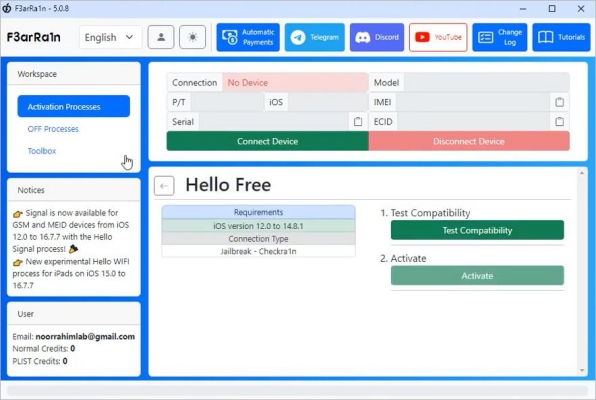Click the Disconnect Device button
This screenshot has height=400, width=596.
coord(469,141)
